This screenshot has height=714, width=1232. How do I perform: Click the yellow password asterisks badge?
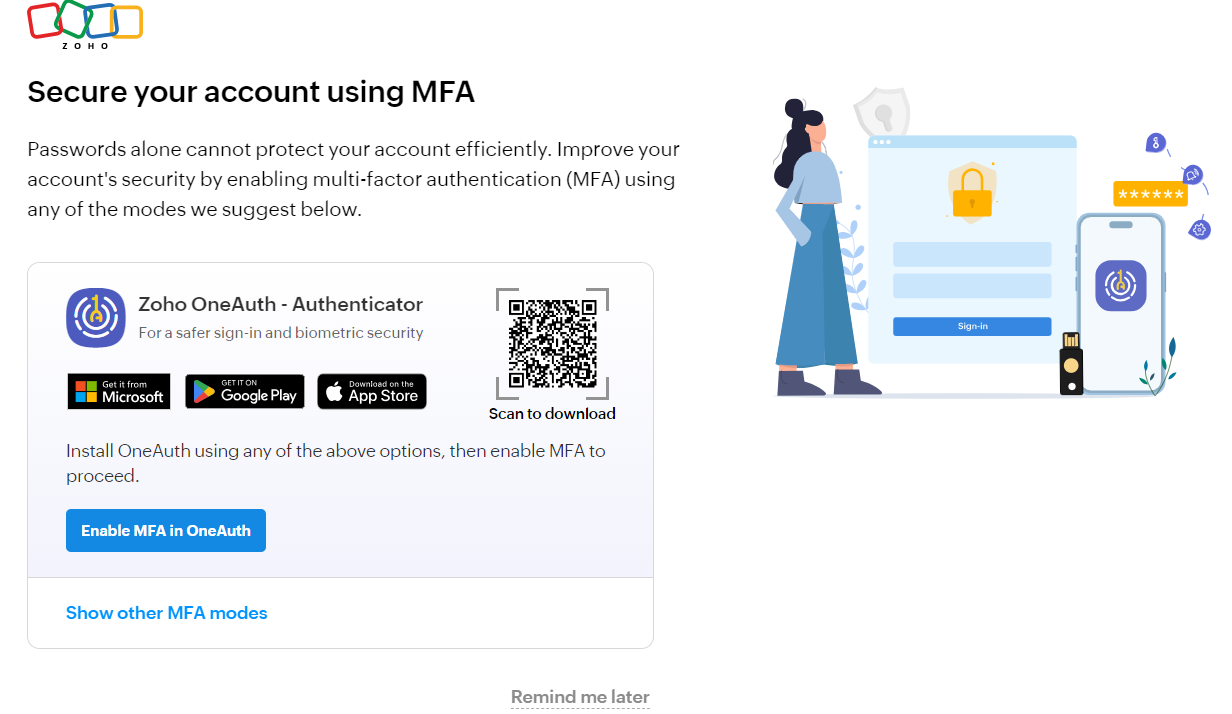point(1150,194)
